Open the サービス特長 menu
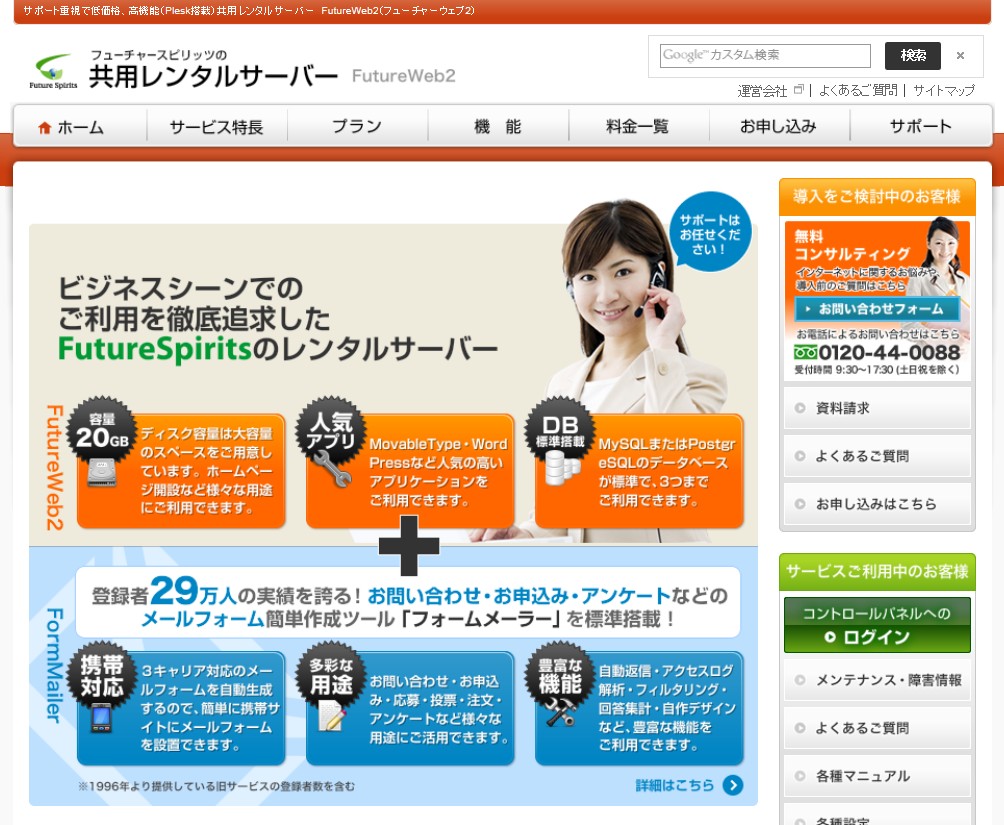 tap(216, 127)
